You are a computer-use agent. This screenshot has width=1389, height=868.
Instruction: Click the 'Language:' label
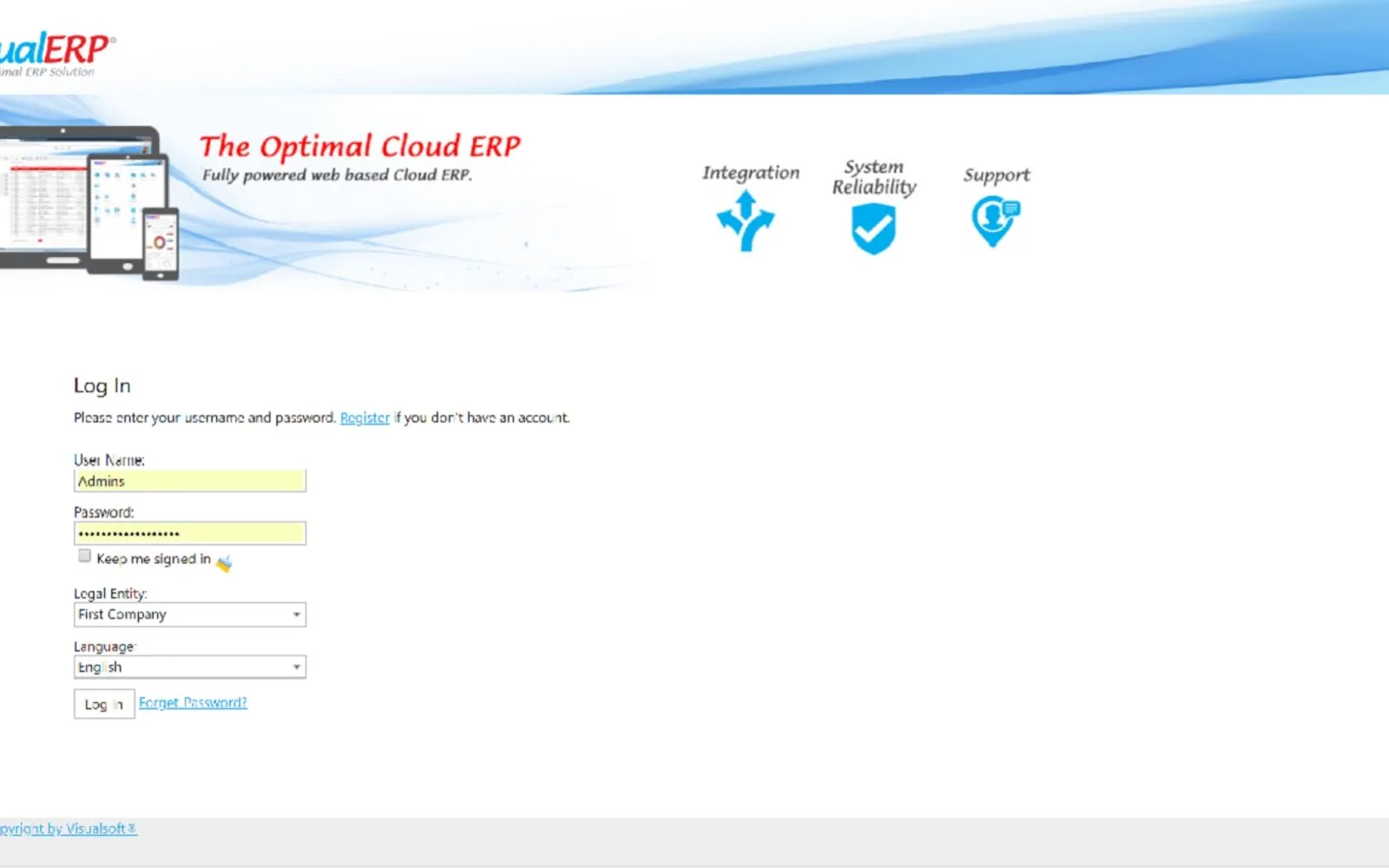tap(105, 647)
